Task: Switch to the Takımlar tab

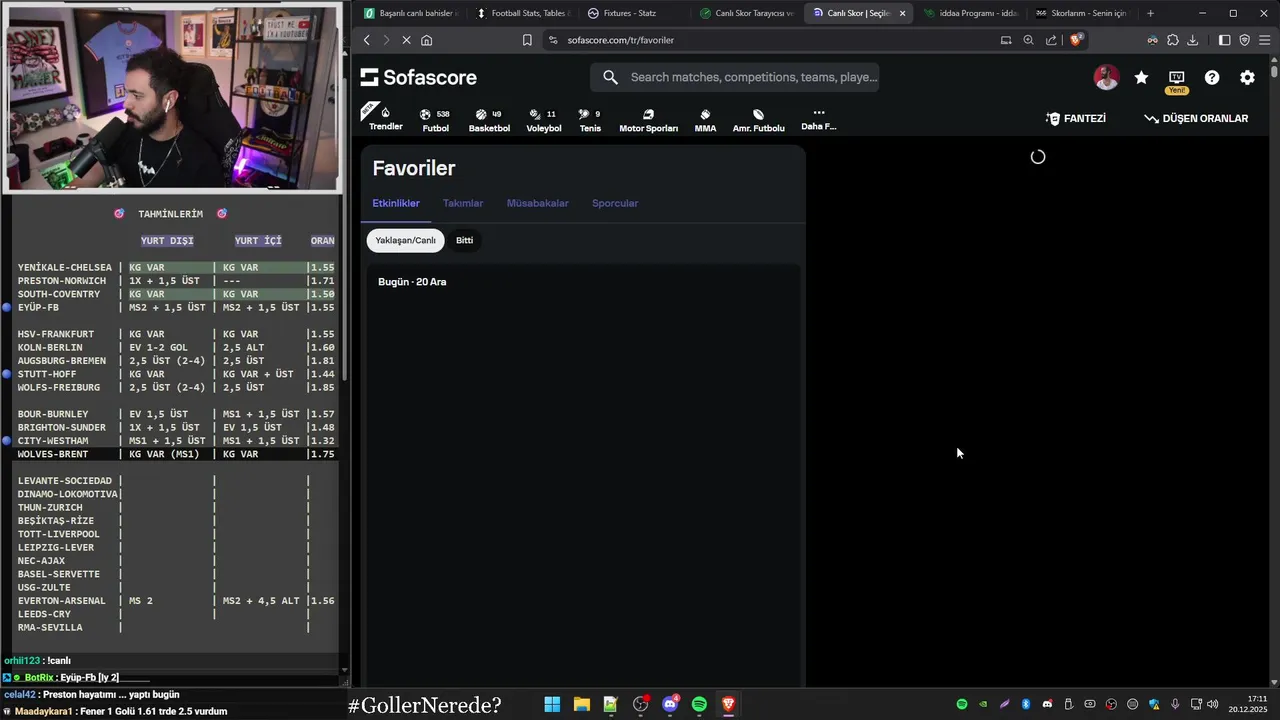Action: (x=463, y=203)
